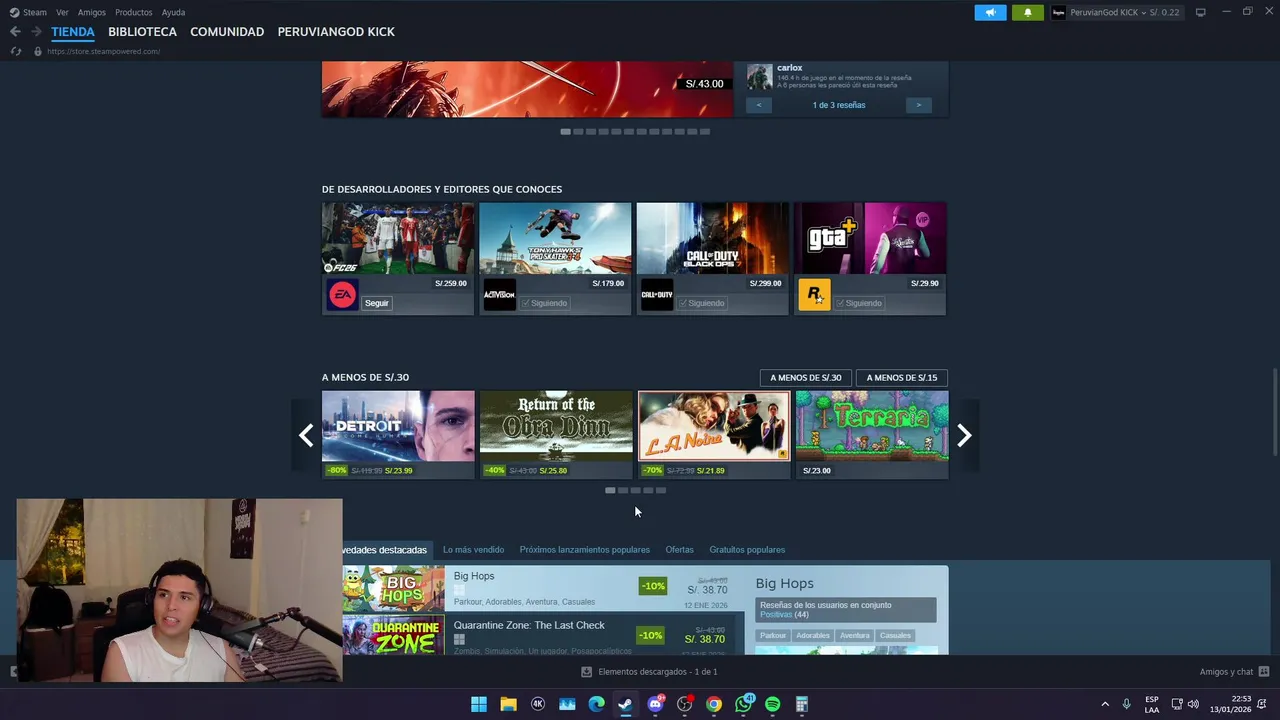Screen dimensions: 1280x720
Task: Select the Gratuitos populares tab
Action: pyautogui.click(x=747, y=550)
